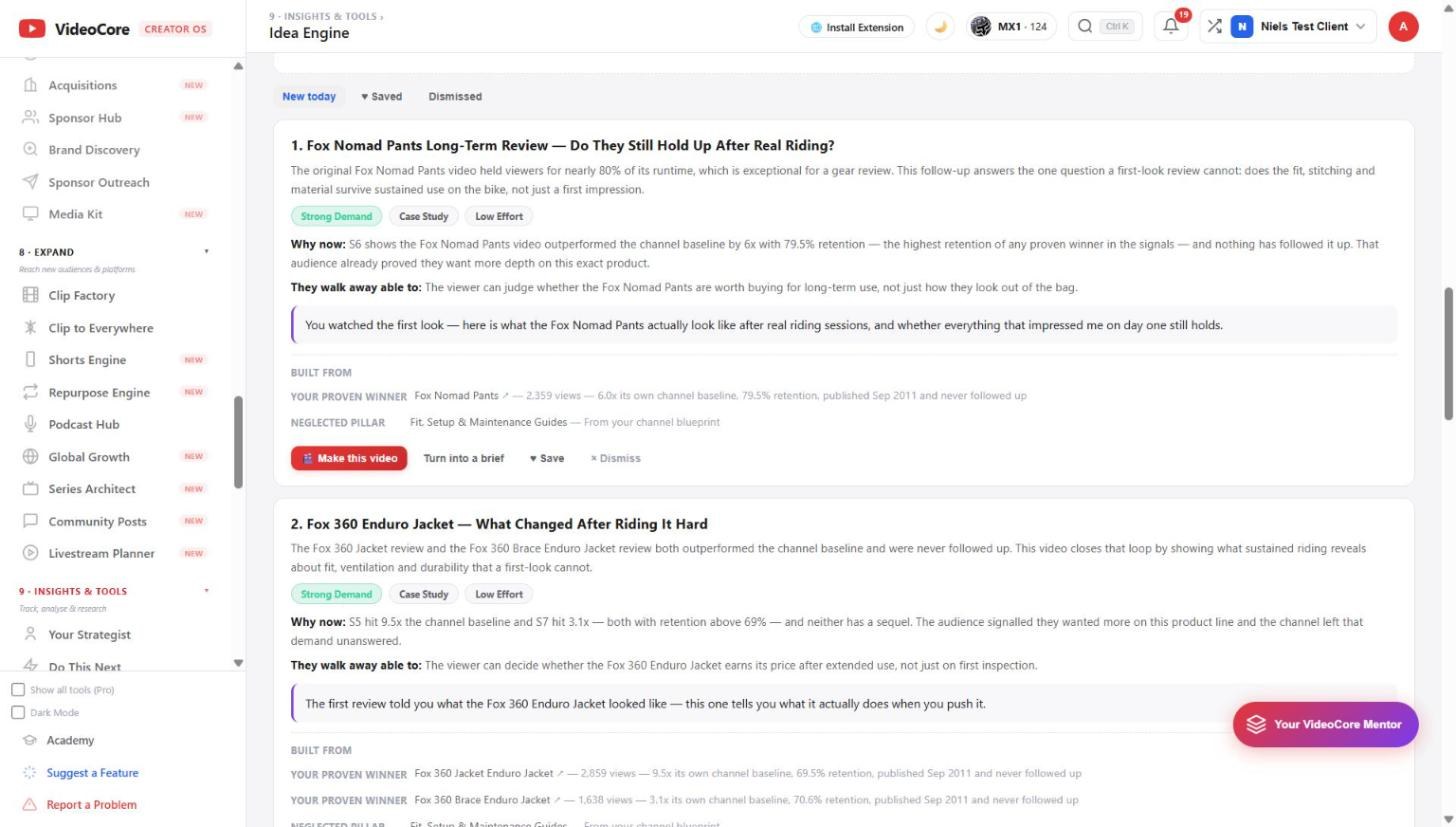The image size is (1456, 827).
Task: Click the Ctrl K search field
Action: coord(1104,27)
